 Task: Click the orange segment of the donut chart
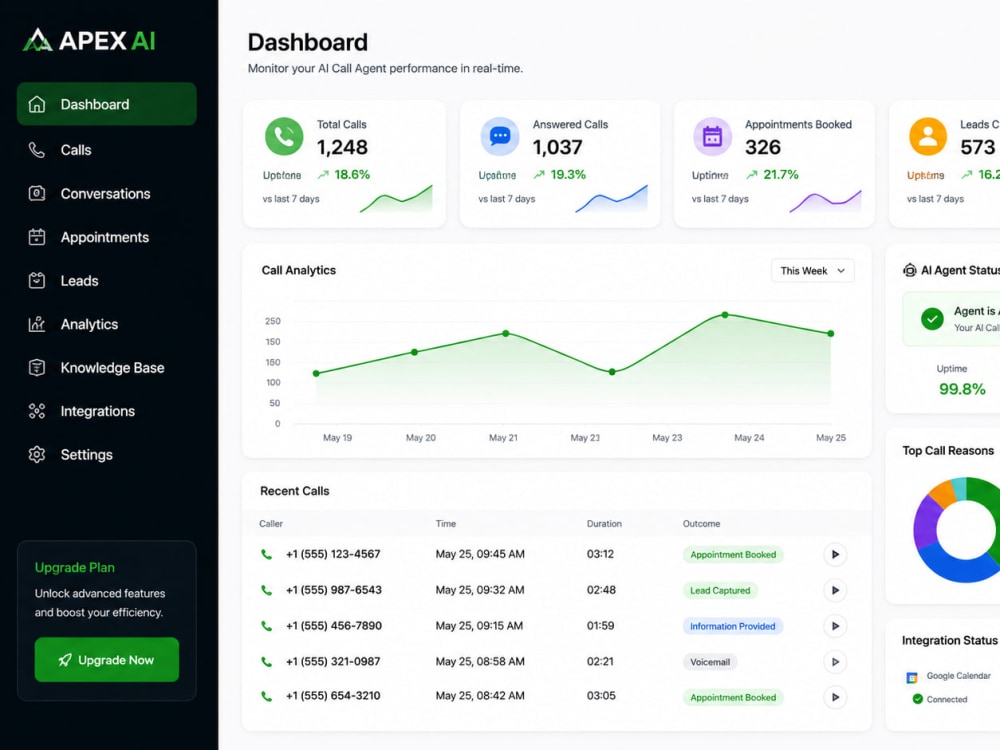click(x=941, y=494)
